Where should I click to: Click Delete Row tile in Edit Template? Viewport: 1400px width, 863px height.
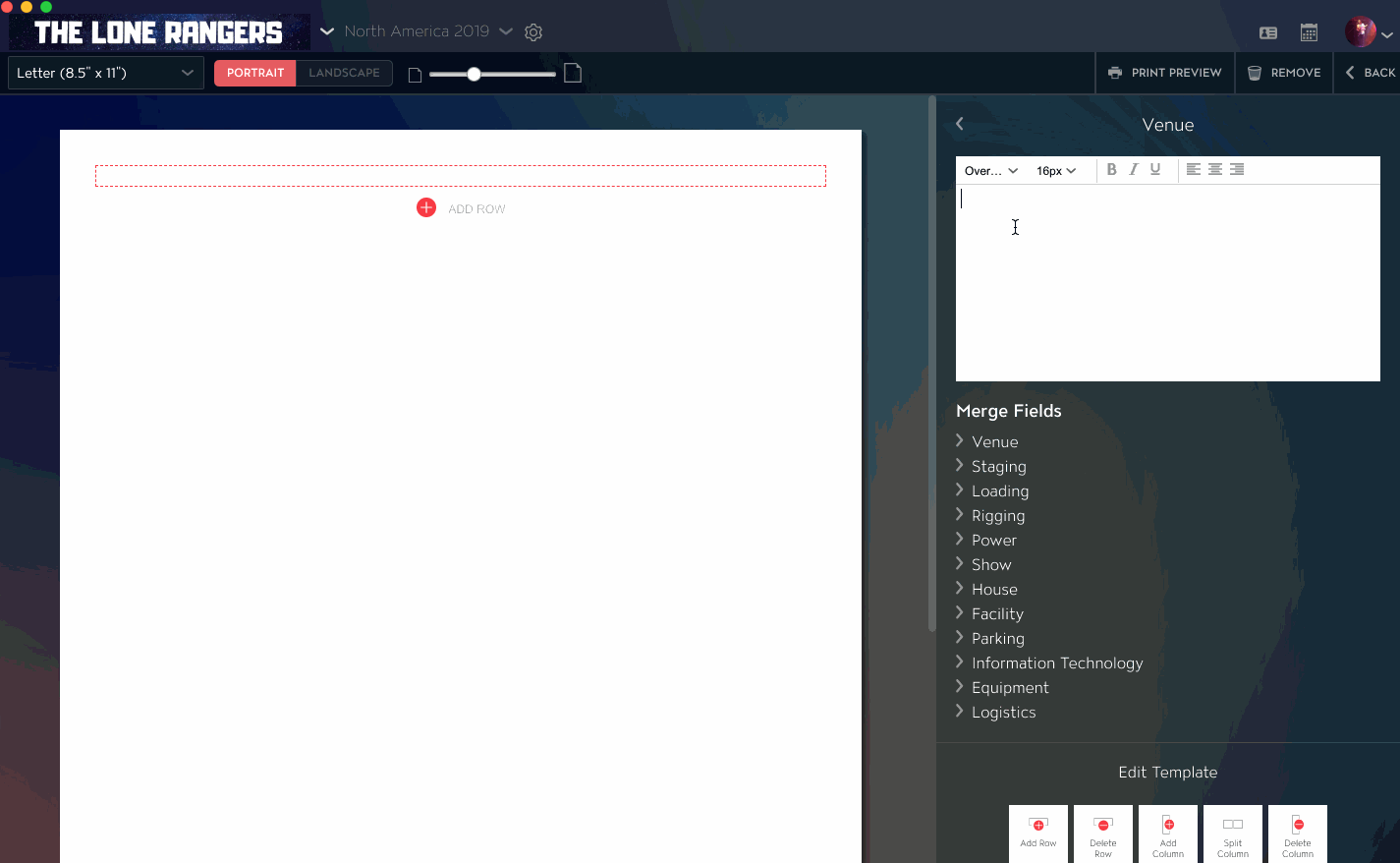click(x=1103, y=834)
